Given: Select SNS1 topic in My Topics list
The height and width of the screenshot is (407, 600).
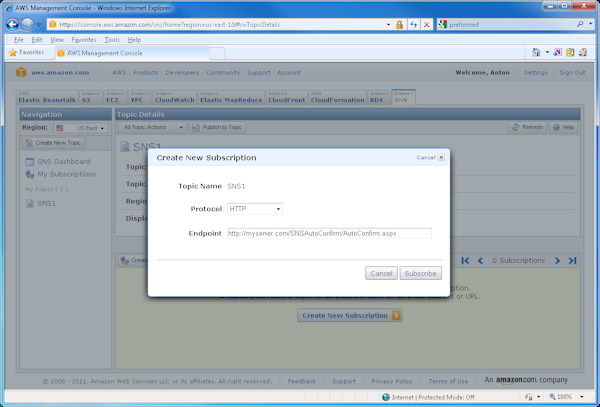Looking at the screenshot, I should pos(41,204).
